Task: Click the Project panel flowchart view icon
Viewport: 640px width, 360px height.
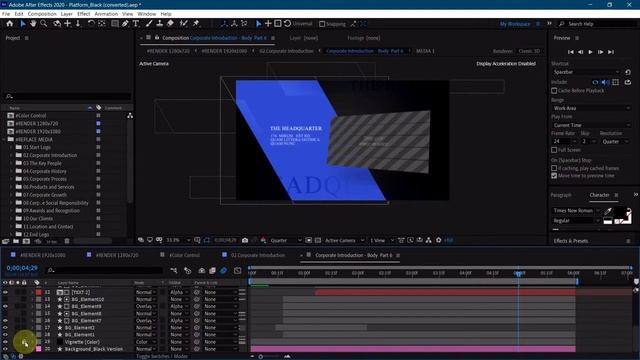Action: [130, 116]
